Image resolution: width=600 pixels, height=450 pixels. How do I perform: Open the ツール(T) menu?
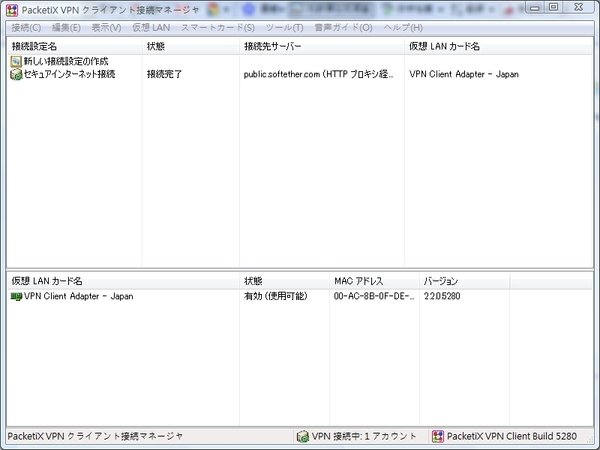point(284,28)
